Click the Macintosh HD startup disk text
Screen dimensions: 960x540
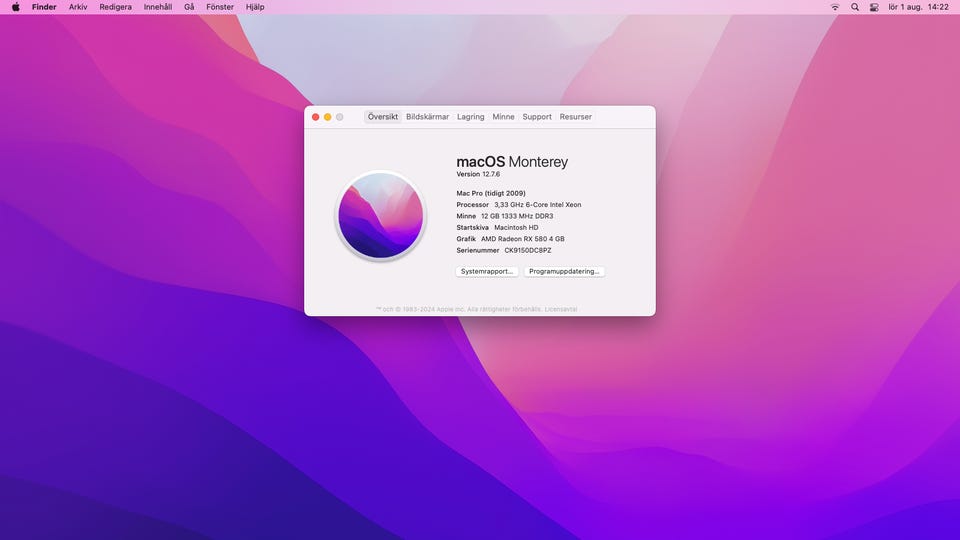(516, 227)
